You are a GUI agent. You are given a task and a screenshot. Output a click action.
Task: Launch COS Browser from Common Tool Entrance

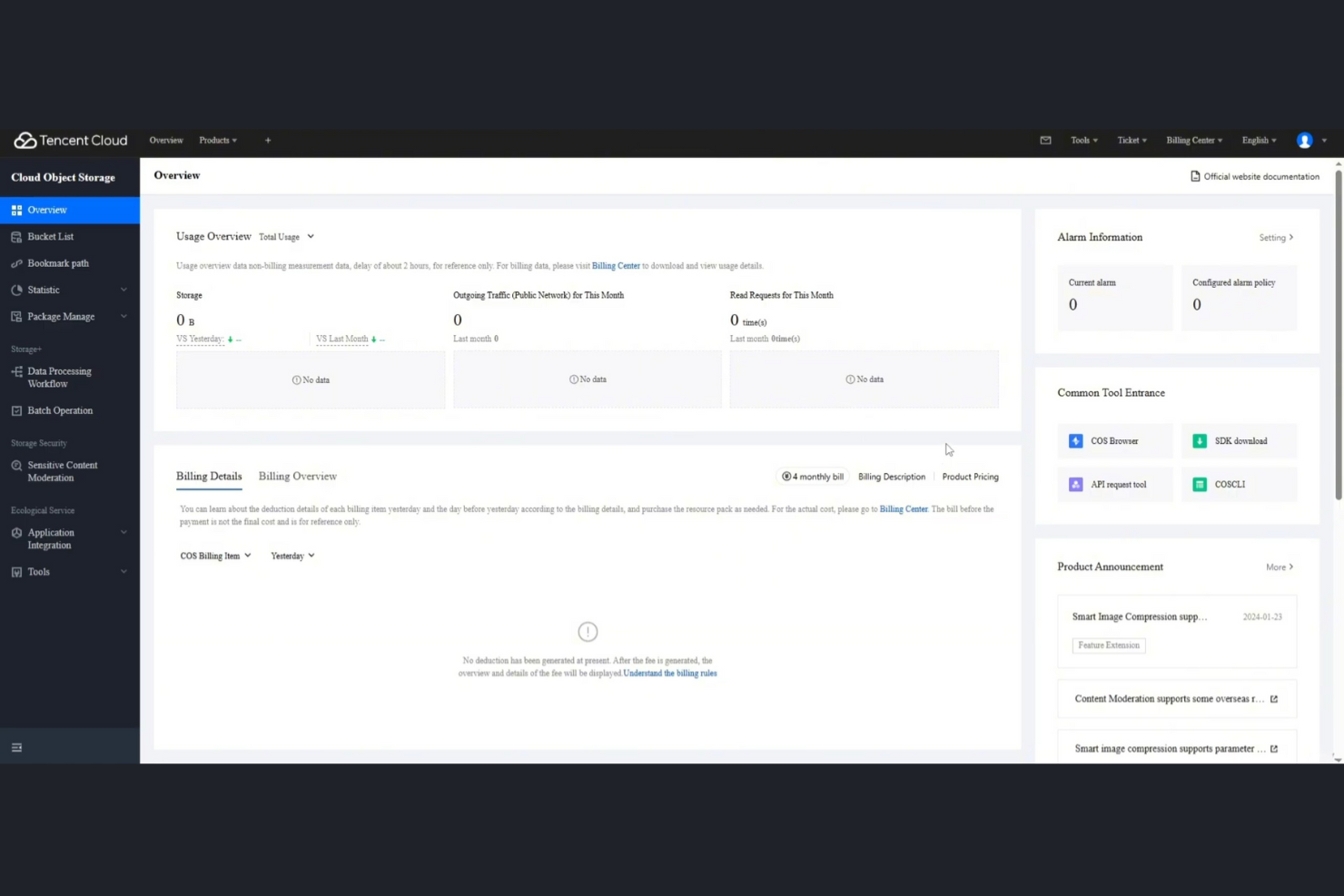(1076, 440)
